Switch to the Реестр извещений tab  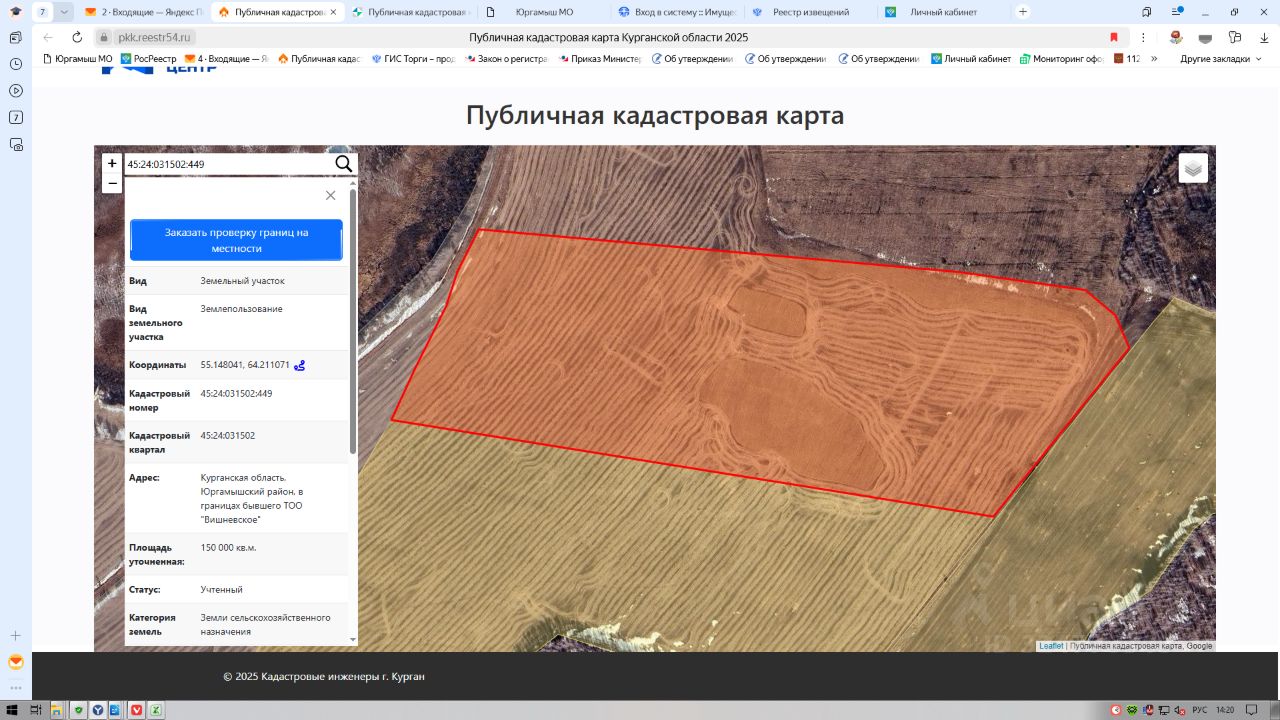(809, 12)
